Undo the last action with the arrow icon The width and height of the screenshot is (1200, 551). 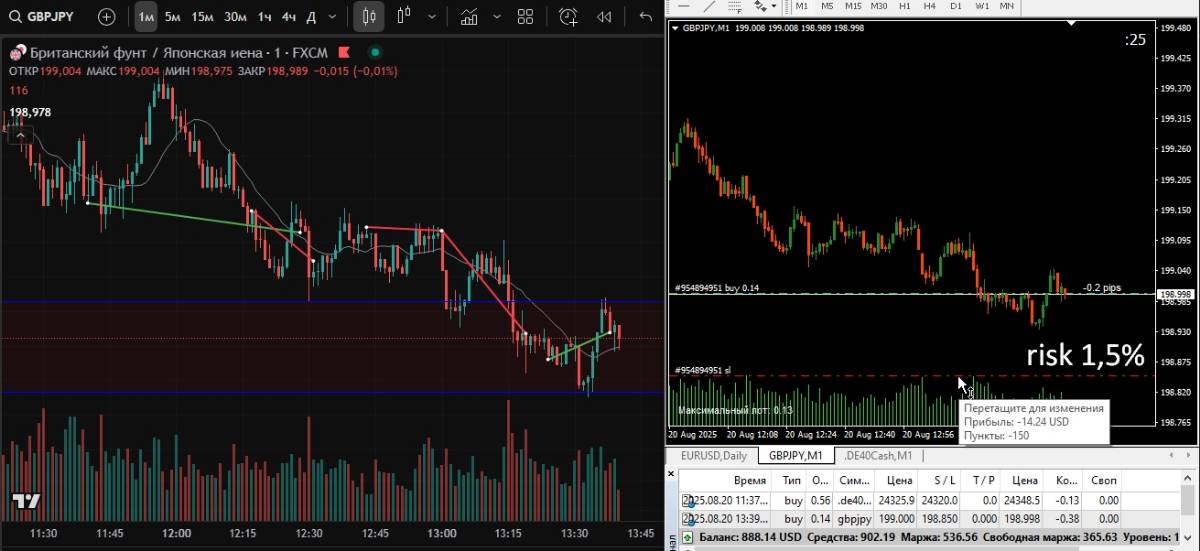645,16
